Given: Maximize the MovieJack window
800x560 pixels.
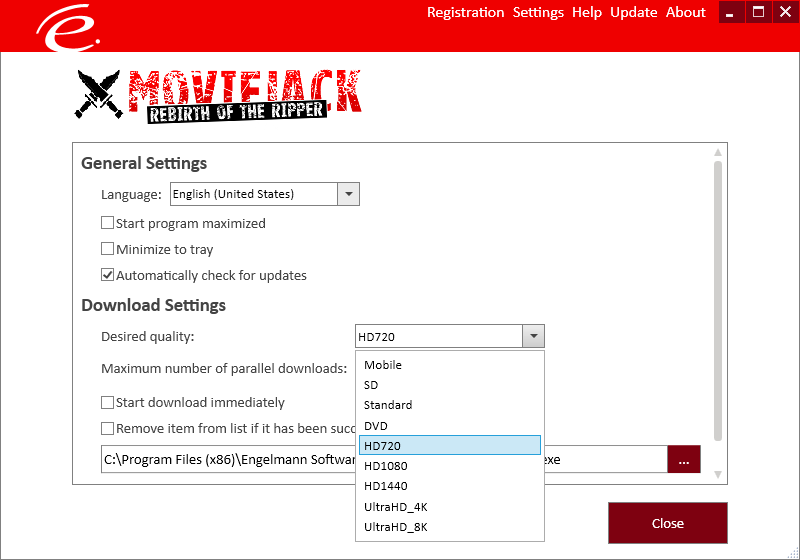Looking at the screenshot, I should 759,12.
